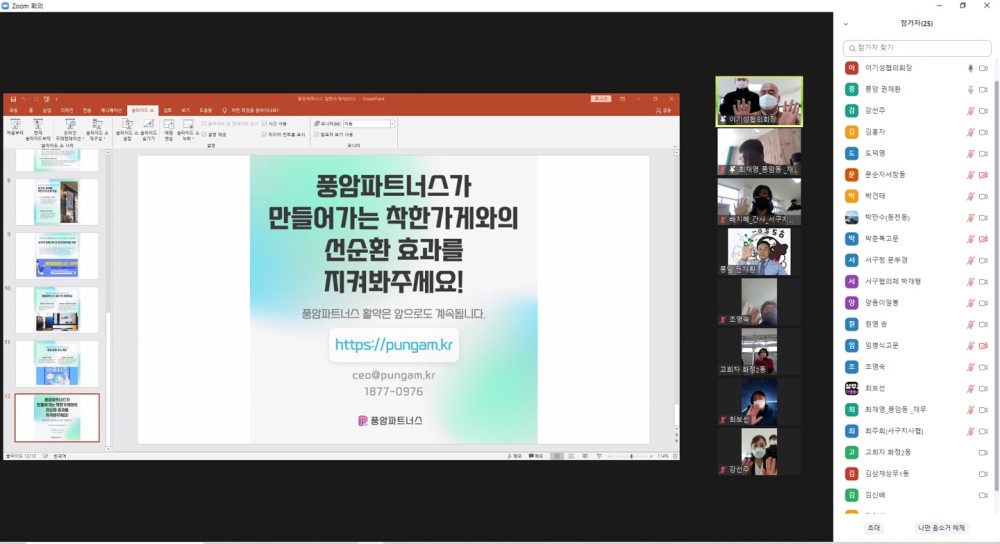Switch to Slide Sorter view icon
Viewport: 1000px width, 544px height.
coord(571,456)
